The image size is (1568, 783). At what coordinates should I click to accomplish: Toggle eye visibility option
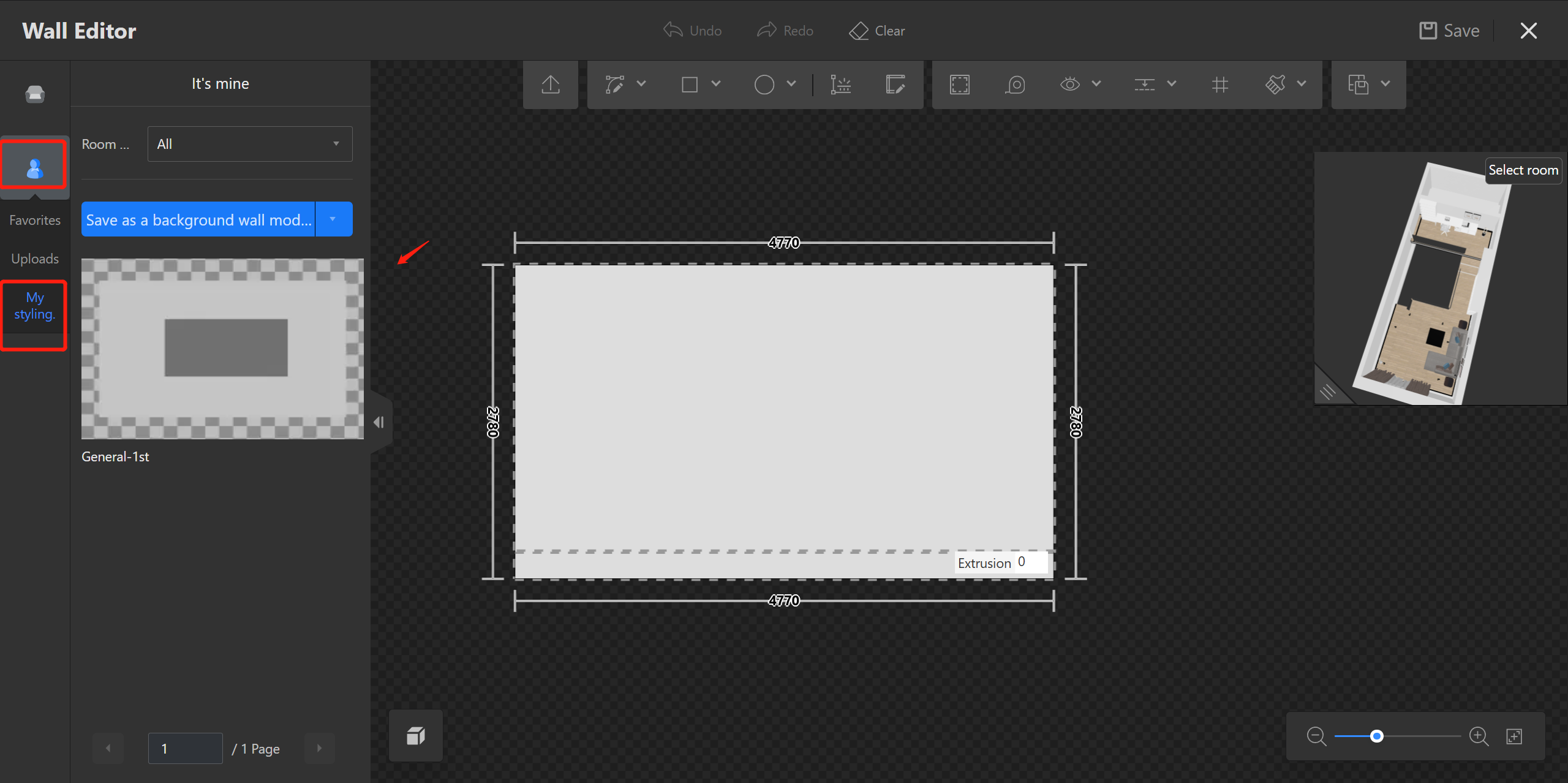pyautogui.click(x=1069, y=85)
